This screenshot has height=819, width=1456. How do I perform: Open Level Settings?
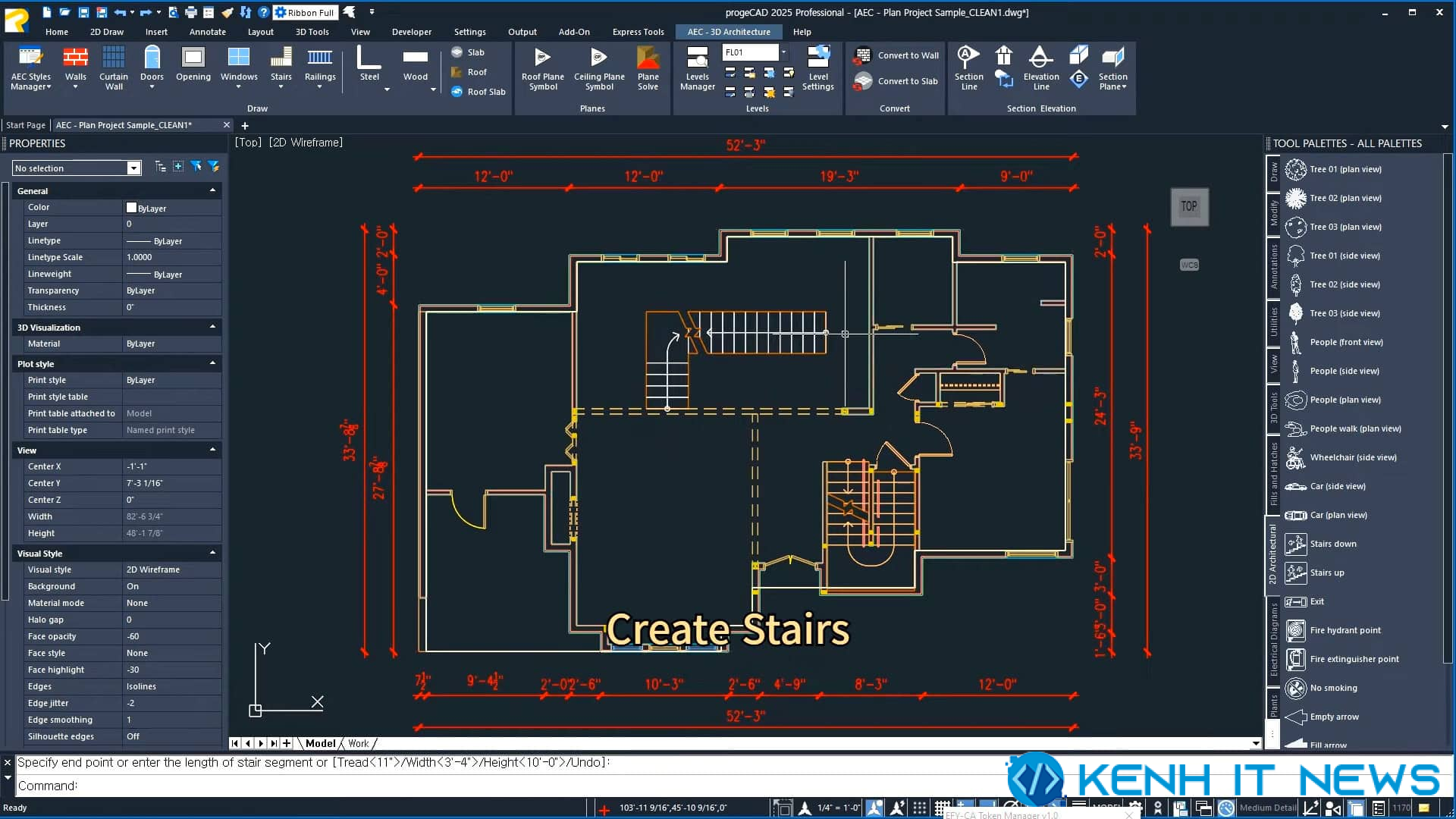click(818, 68)
